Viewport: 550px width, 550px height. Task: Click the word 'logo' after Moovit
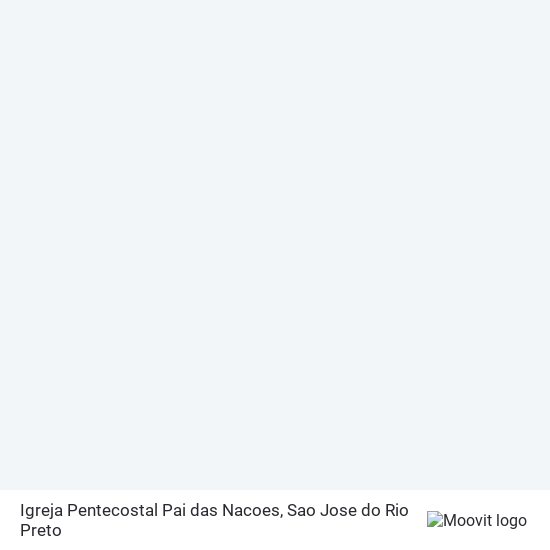pyautogui.click(x=511, y=521)
